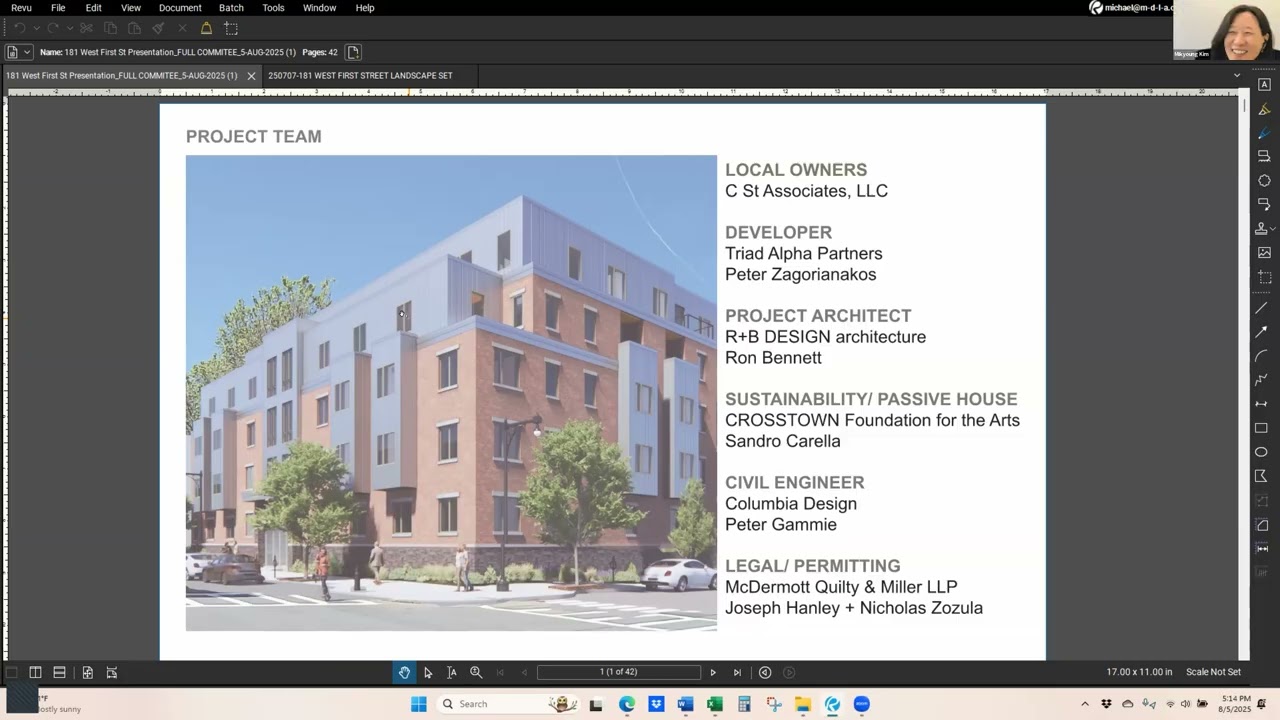Screen dimensions: 1280x720
Task: Select the Highlight tool in right toolbar
Action: [x=1264, y=109]
